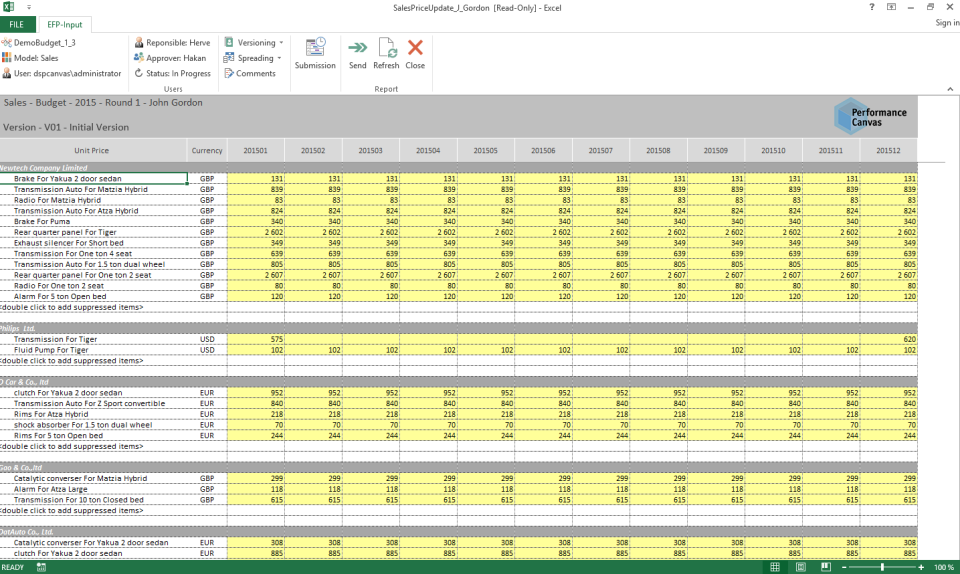Click the macro record icon in status bar
Image resolution: width=960 pixels, height=574 pixels.
[41, 567]
